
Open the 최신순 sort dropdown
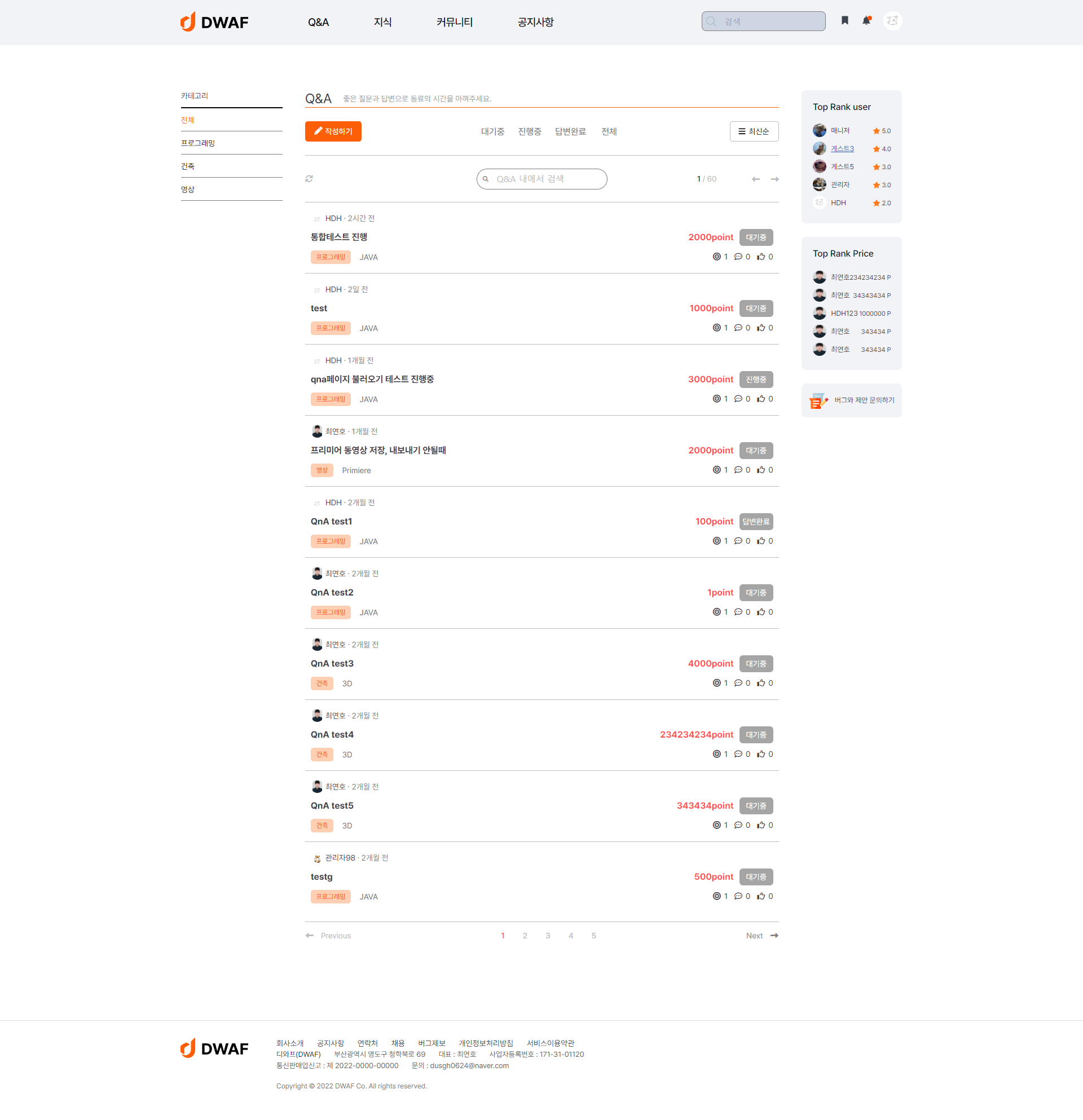coord(754,131)
